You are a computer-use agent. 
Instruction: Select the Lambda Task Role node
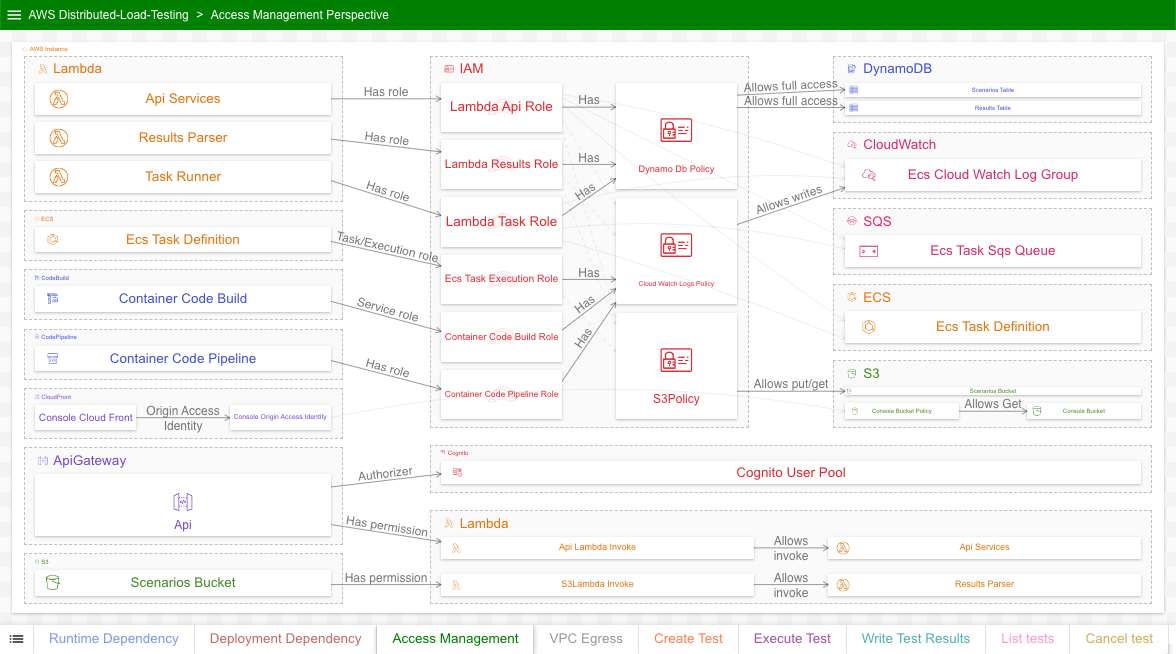tap(501, 222)
